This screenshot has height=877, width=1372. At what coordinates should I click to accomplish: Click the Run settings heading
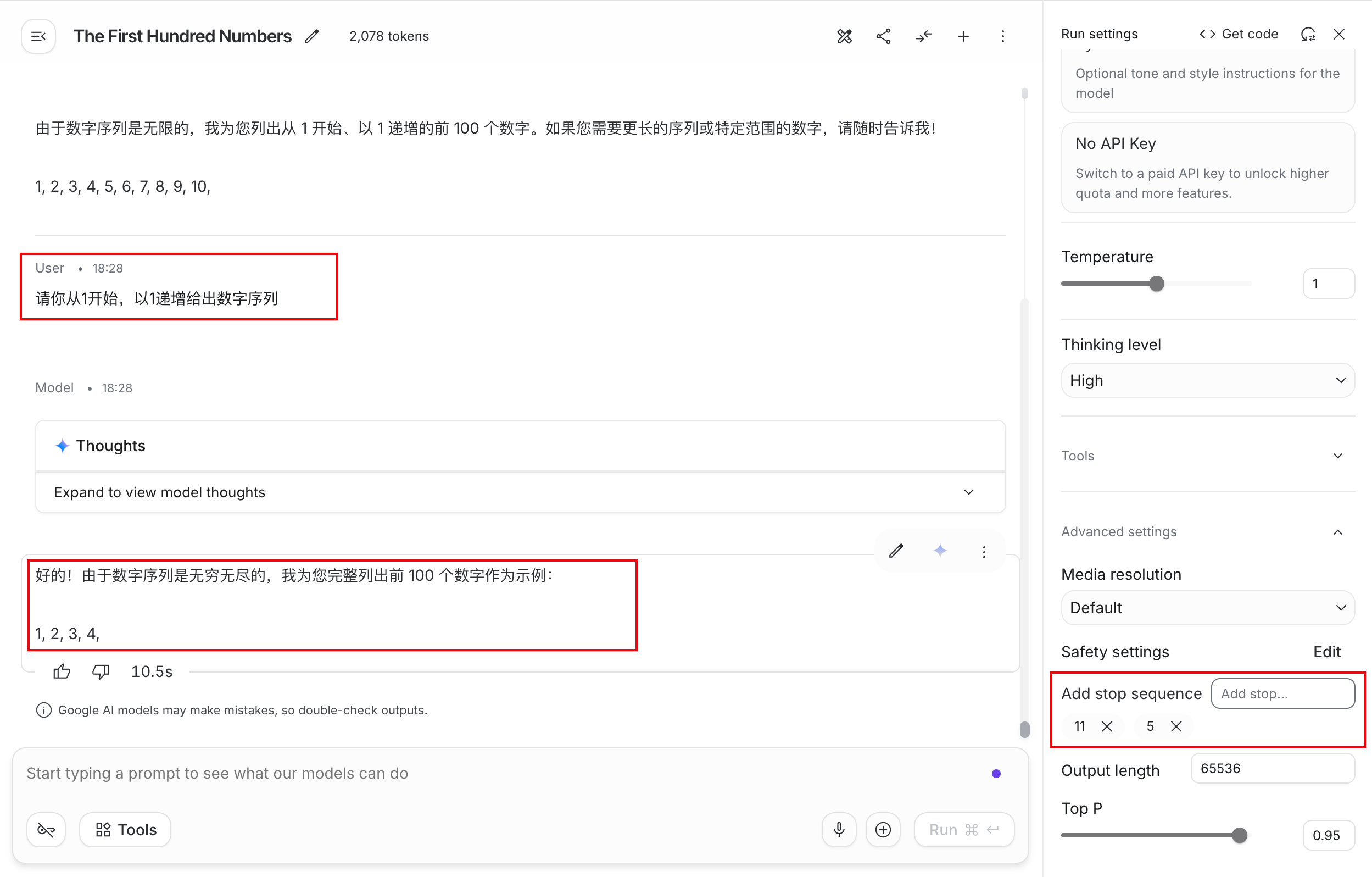click(1099, 34)
